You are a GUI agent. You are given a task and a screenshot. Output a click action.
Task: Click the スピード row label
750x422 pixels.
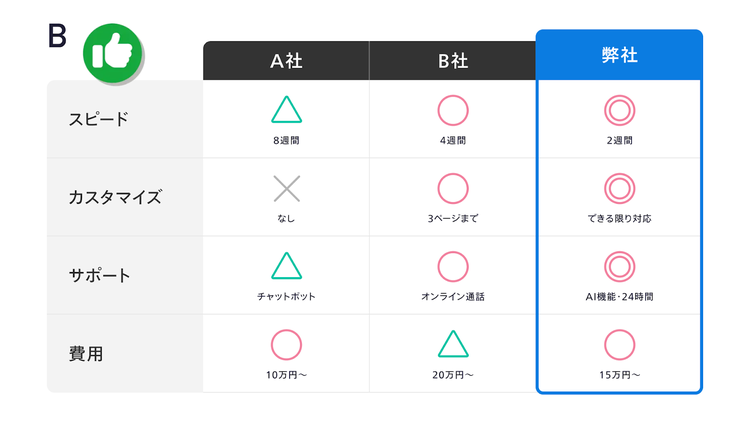pyautogui.click(x=99, y=119)
